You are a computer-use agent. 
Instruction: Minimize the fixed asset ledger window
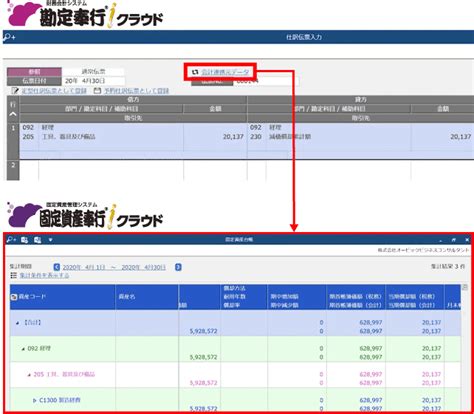pyautogui.click(x=441, y=240)
